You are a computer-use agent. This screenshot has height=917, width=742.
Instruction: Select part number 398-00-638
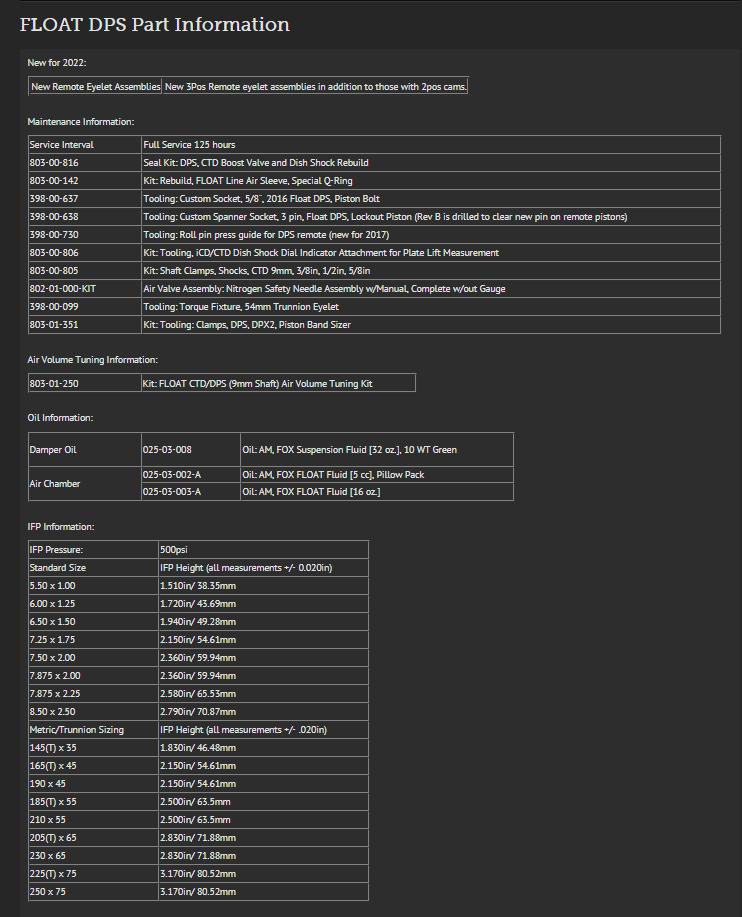(x=54, y=217)
